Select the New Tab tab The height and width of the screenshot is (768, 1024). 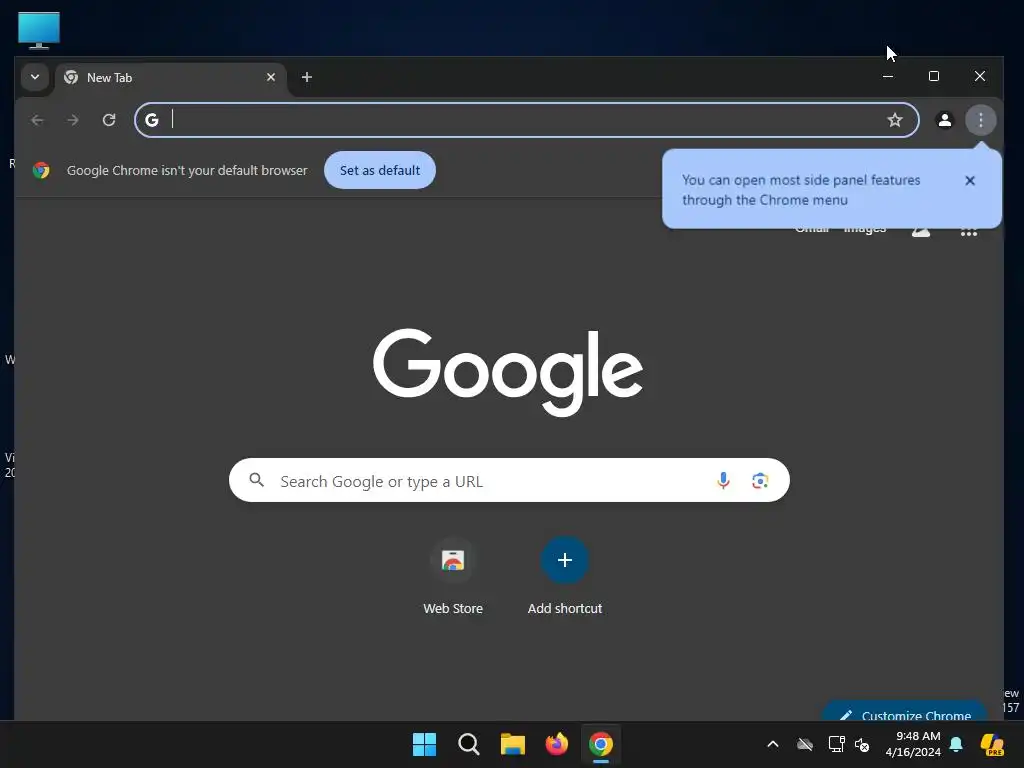171,78
